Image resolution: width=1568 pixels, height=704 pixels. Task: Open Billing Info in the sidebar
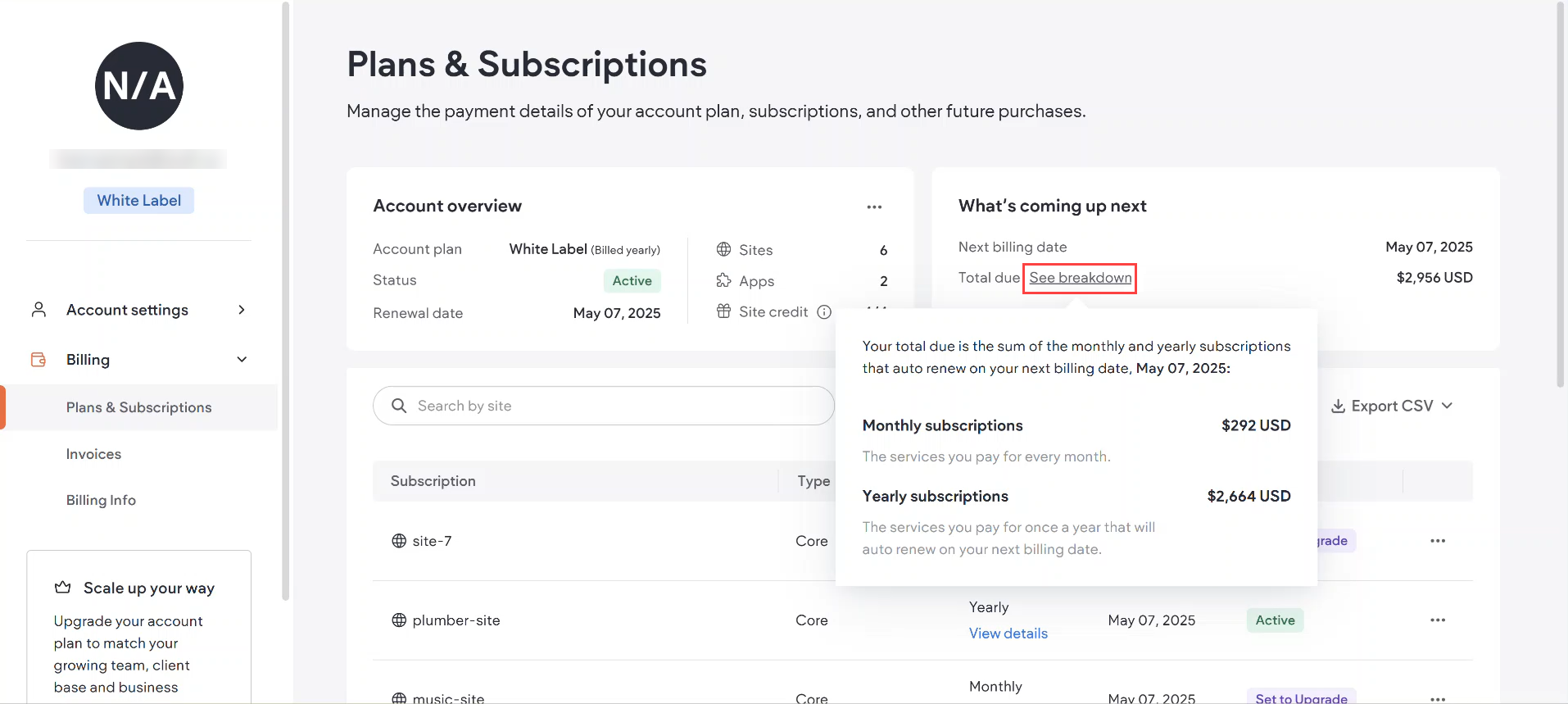tap(101, 500)
